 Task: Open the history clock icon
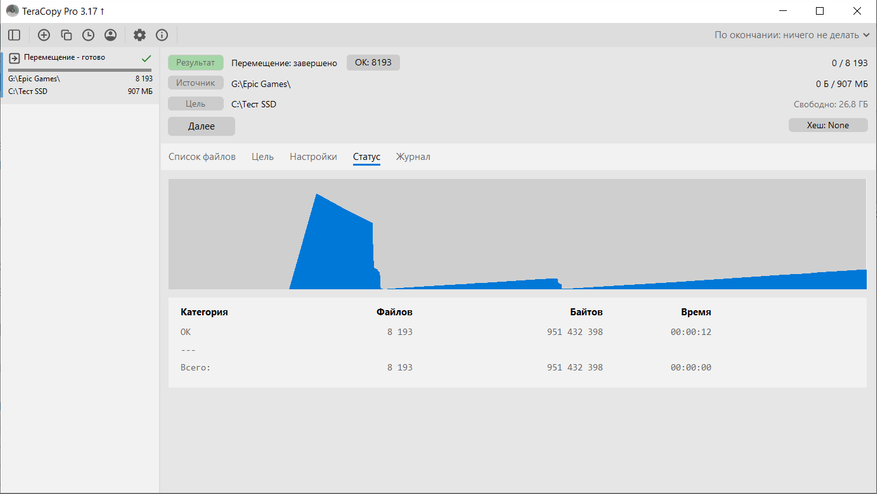click(x=88, y=35)
